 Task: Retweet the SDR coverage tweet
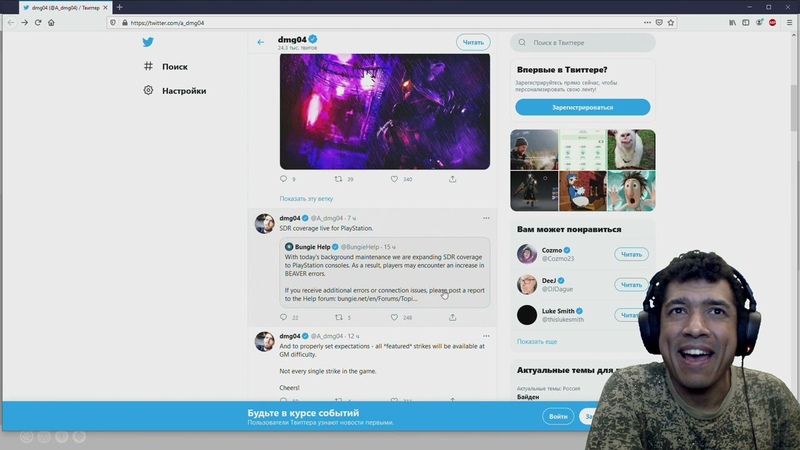[x=338, y=317]
